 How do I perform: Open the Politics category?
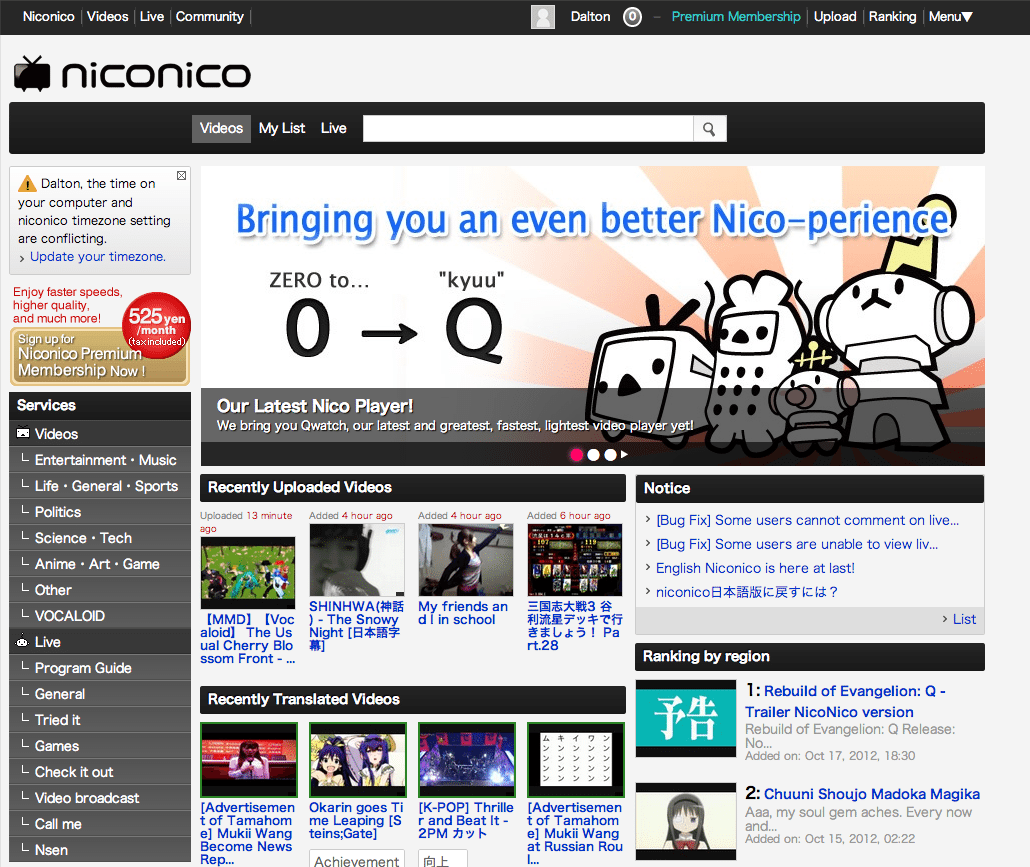pos(100,512)
